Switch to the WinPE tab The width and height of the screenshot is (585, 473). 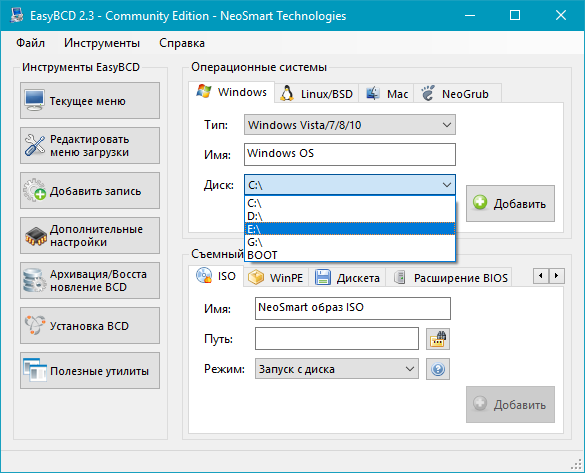tap(276, 278)
